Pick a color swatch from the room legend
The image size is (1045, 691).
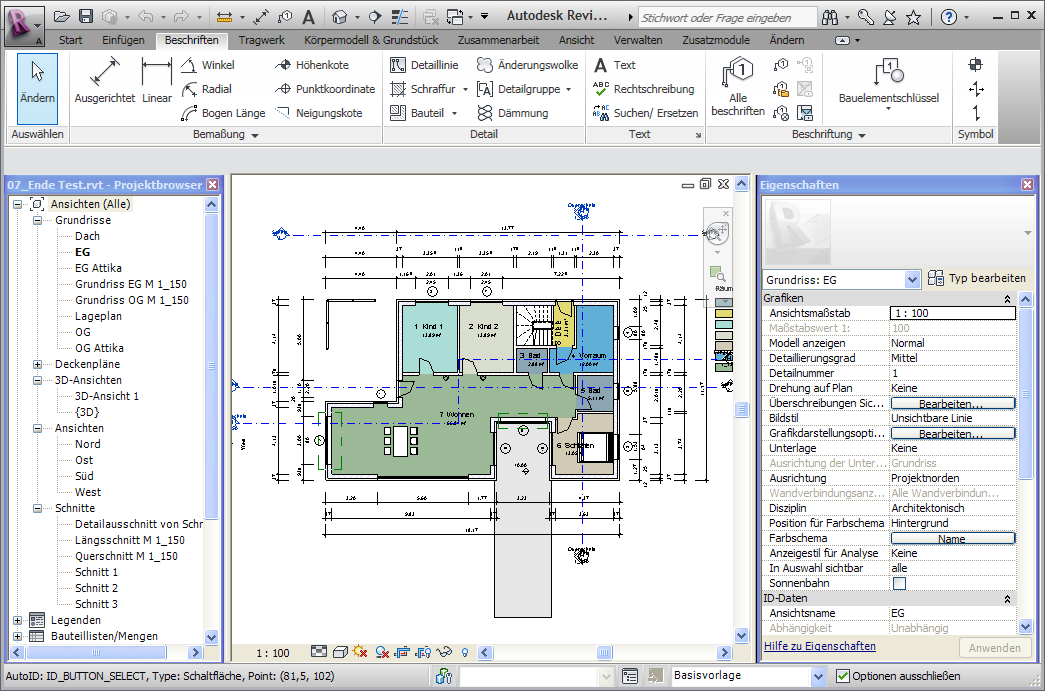tap(724, 313)
